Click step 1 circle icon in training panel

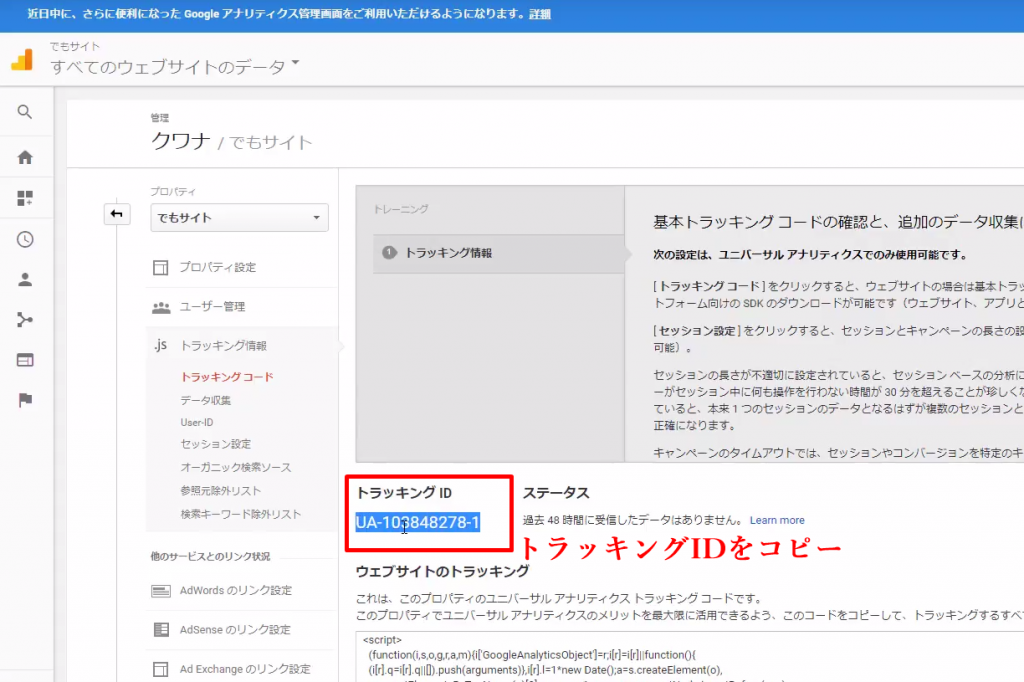point(389,253)
